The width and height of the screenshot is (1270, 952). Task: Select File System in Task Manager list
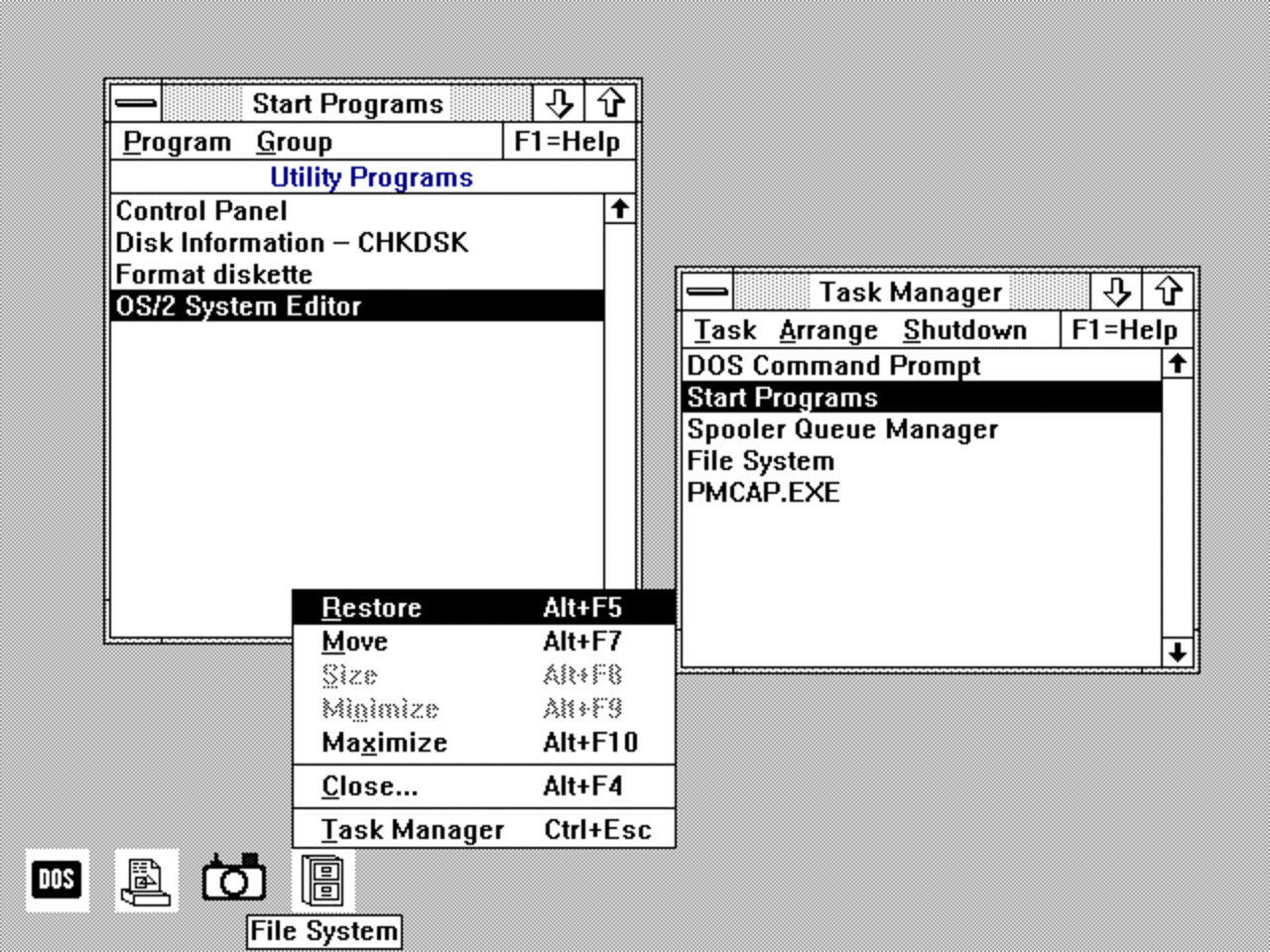pyautogui.click(x=923, y=461)
